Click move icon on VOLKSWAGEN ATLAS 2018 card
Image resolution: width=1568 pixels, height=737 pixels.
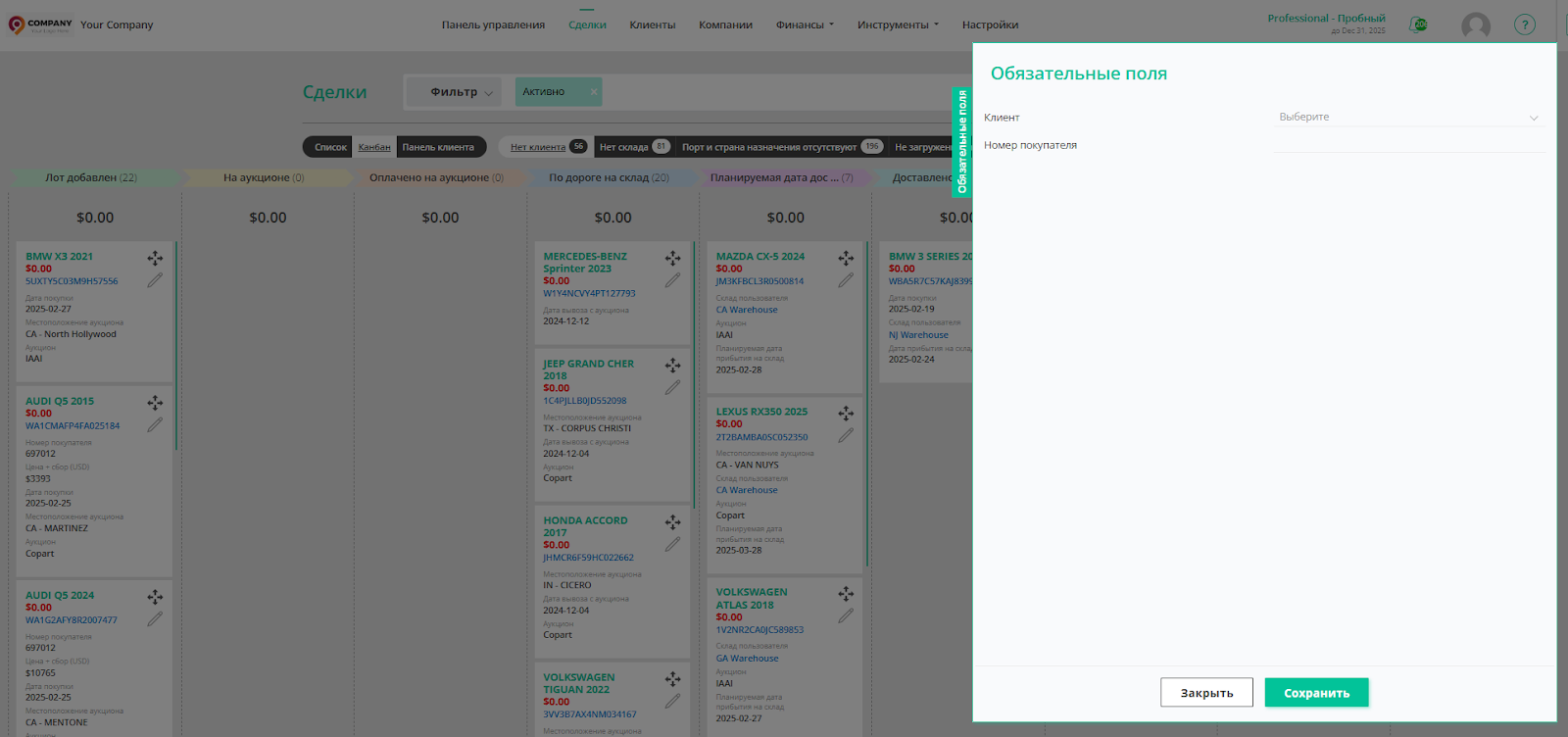(846, 594)
